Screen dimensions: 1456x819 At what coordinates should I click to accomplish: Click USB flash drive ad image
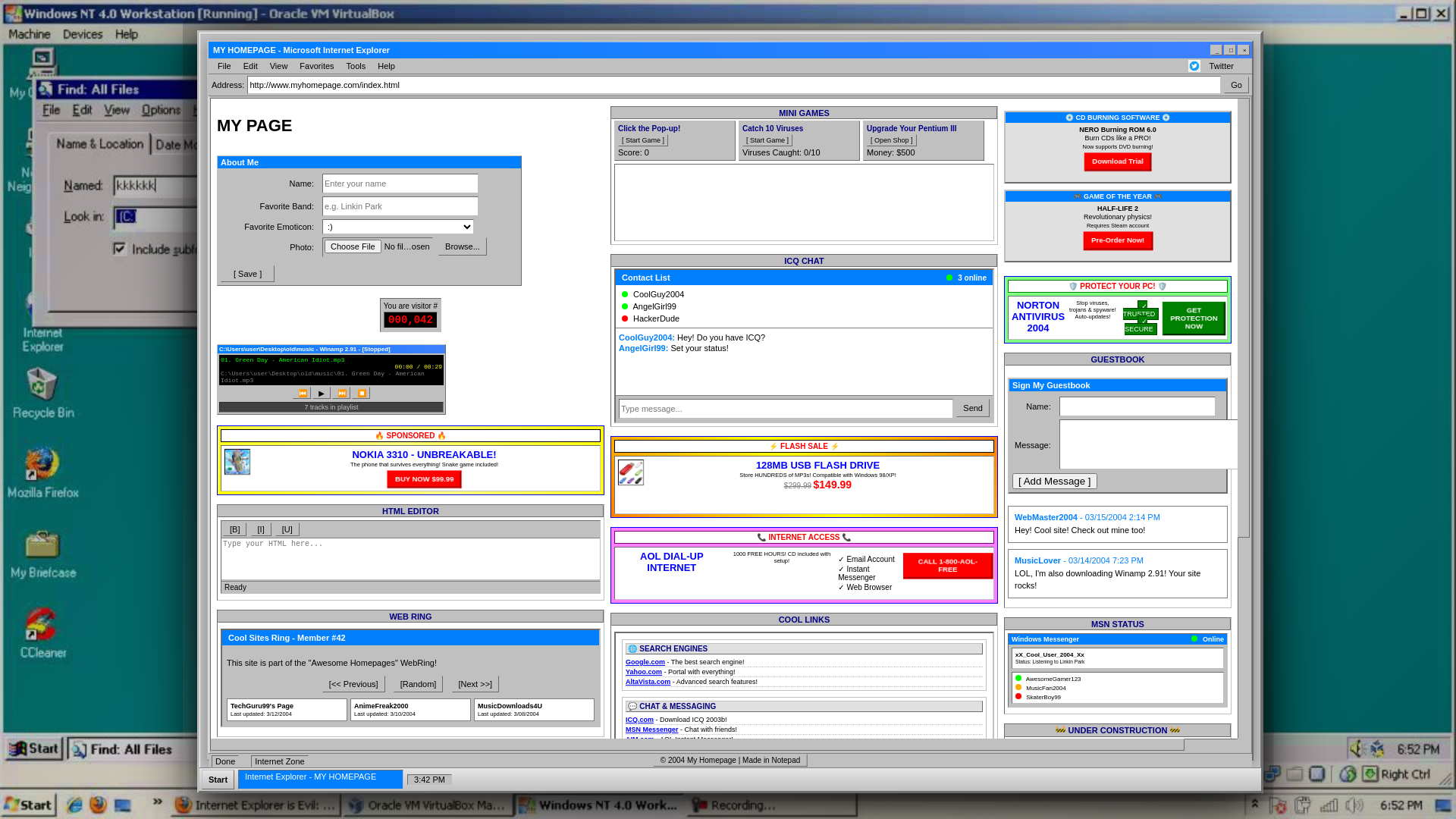coord(631,472)
